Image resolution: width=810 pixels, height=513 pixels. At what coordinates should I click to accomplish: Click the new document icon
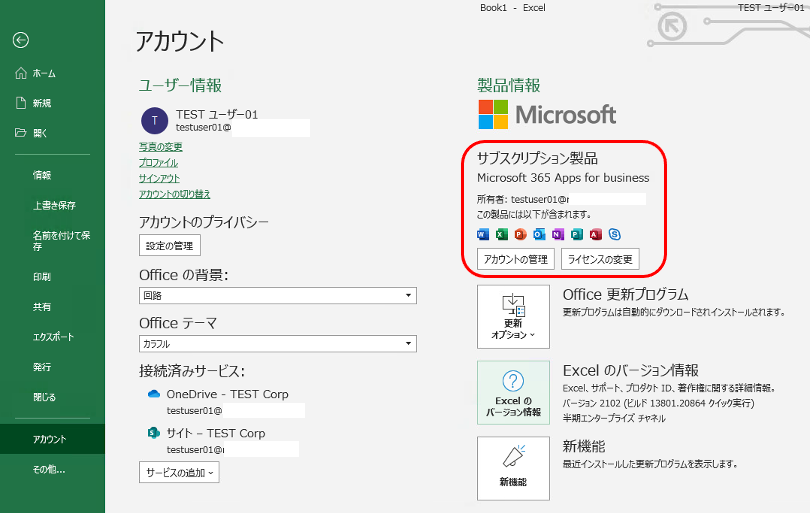pyautogui.click(x=21, y=103)
